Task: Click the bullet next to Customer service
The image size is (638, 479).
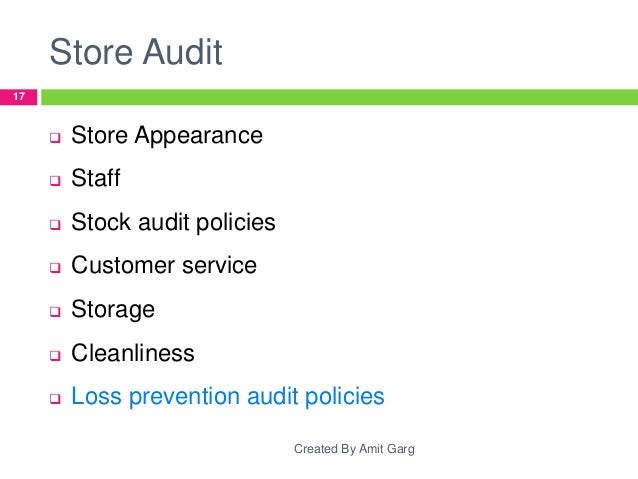Action: click(x=55, y=267)
